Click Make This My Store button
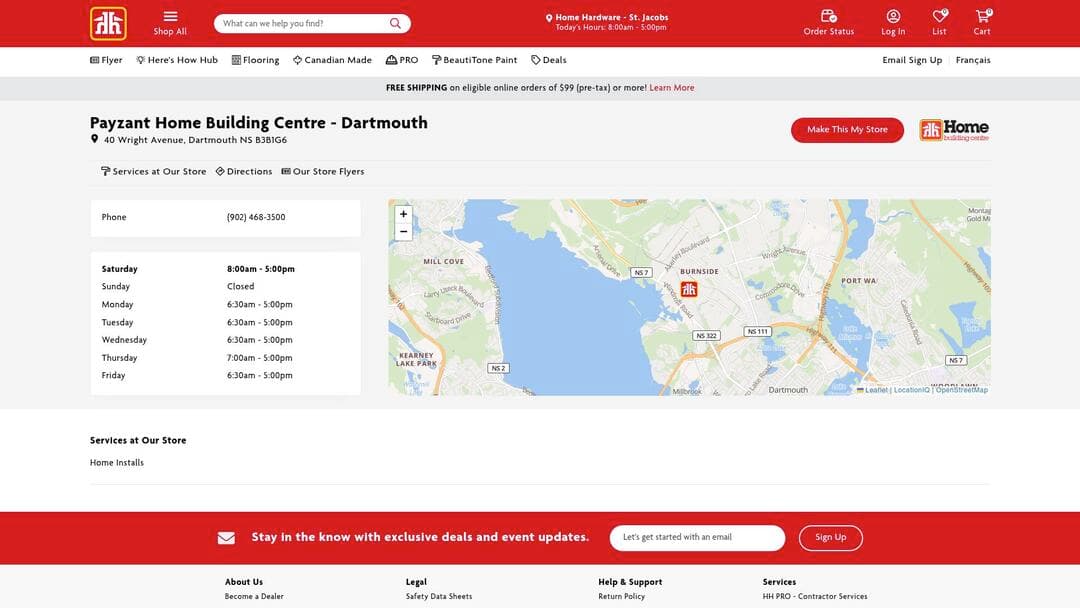This screenshot has height=608, width=1080. [x=847, y=129]
